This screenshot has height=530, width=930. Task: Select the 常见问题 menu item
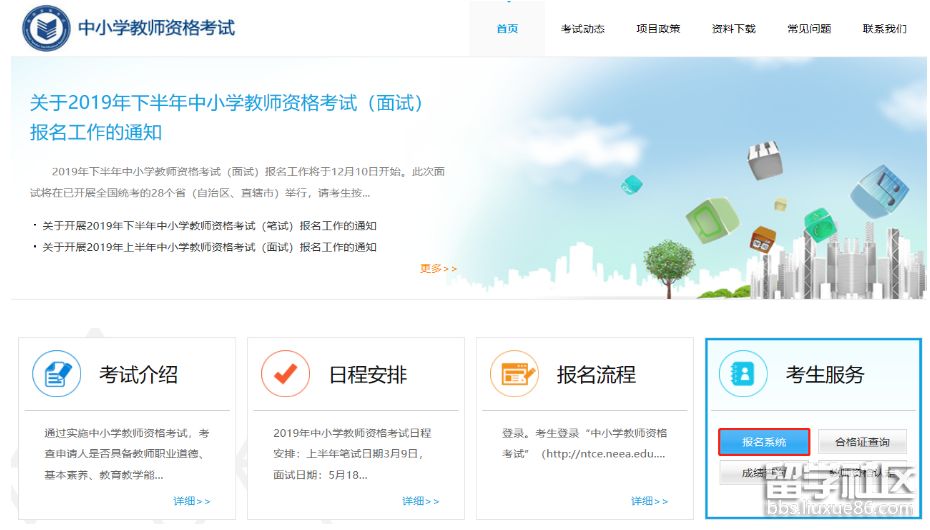(x=809, y=28)
